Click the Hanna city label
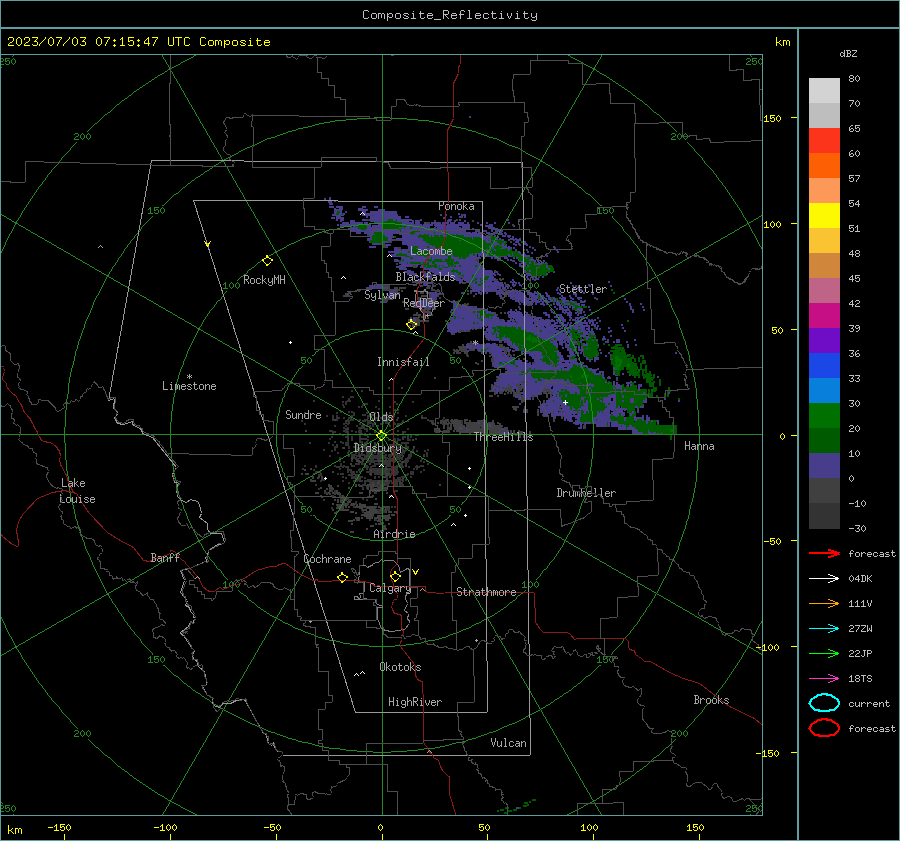Image resolution: width=900 pixels, height=841 pixels. (699, 446)
